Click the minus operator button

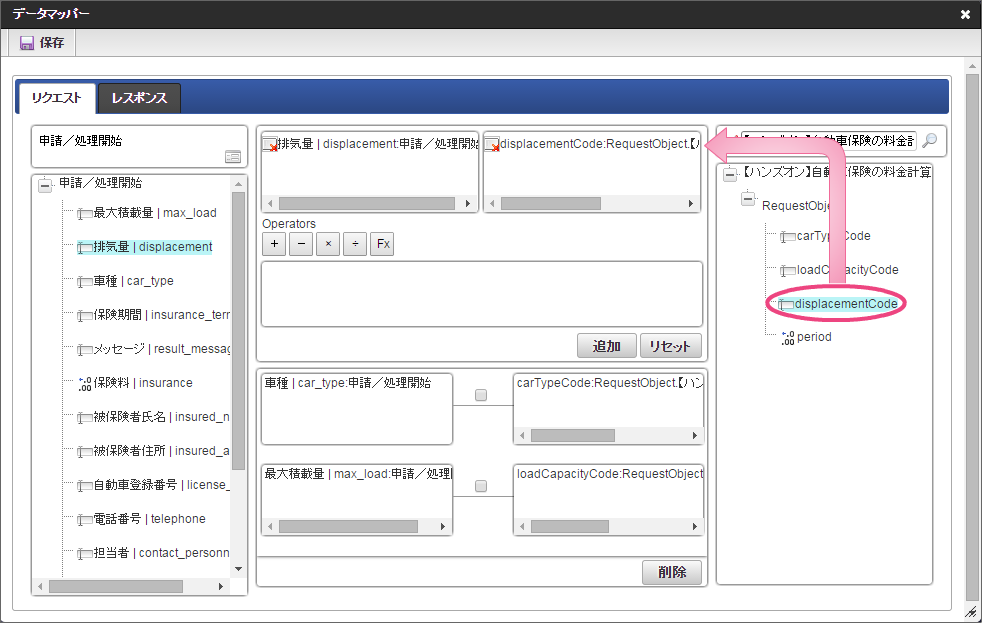300,245
